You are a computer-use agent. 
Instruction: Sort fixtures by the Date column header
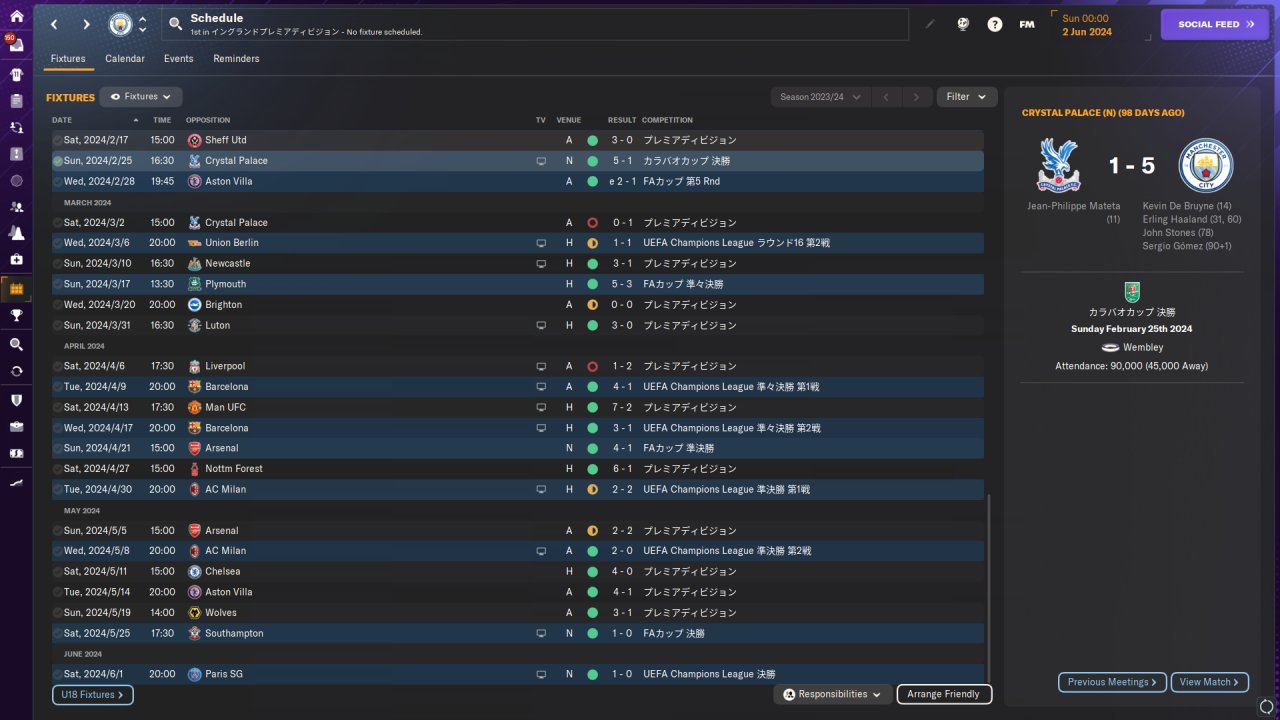(96, 120)
